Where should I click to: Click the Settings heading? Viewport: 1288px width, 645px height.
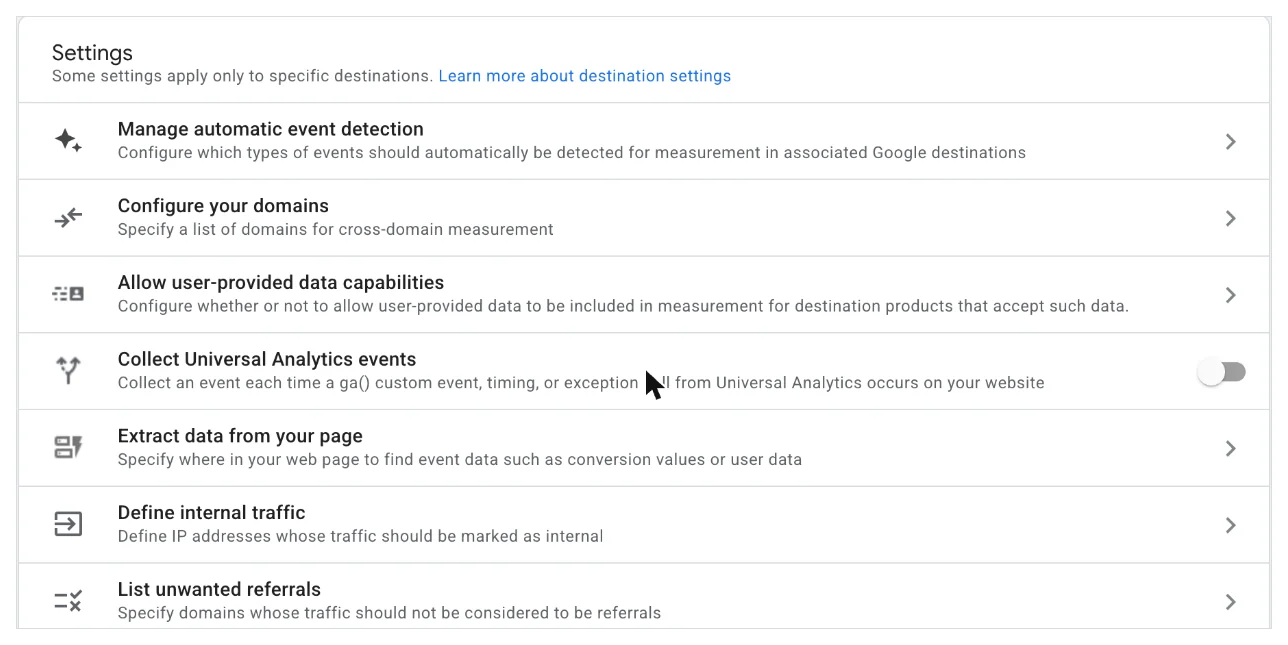coord(92,53)
